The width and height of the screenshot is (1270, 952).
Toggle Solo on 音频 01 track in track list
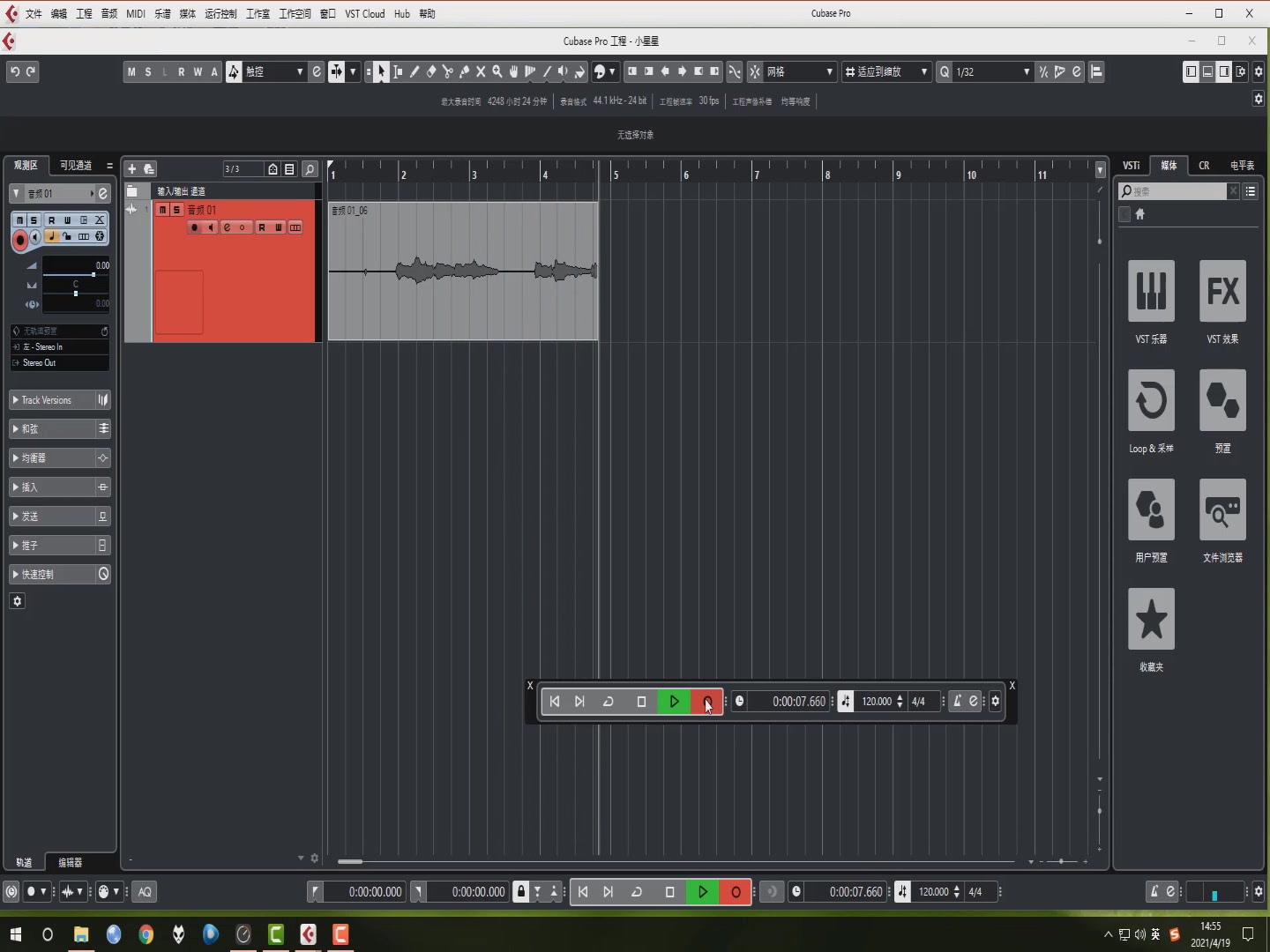coord(176,210)
